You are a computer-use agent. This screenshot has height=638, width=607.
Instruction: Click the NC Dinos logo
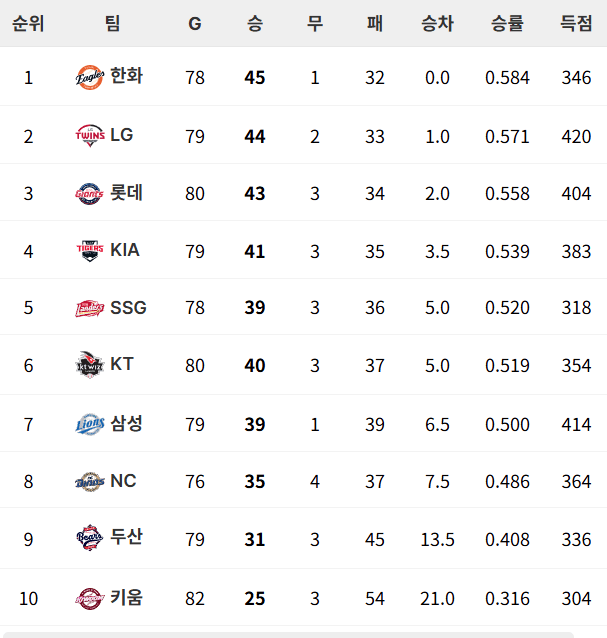(90, 481)
